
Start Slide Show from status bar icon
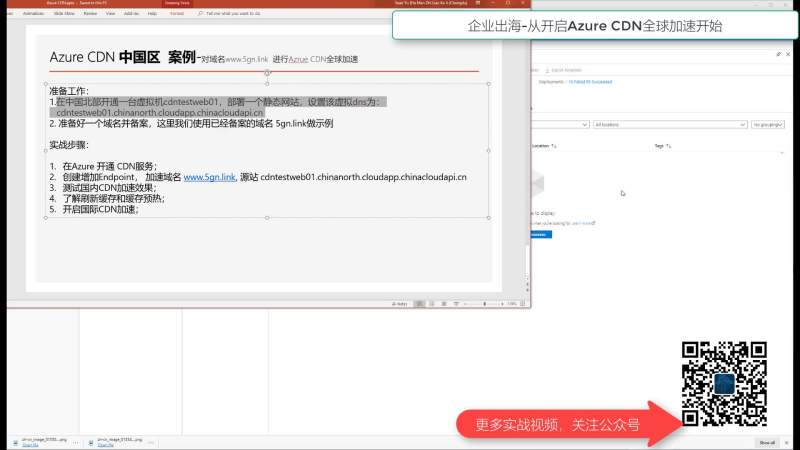(x=456, y=304)
